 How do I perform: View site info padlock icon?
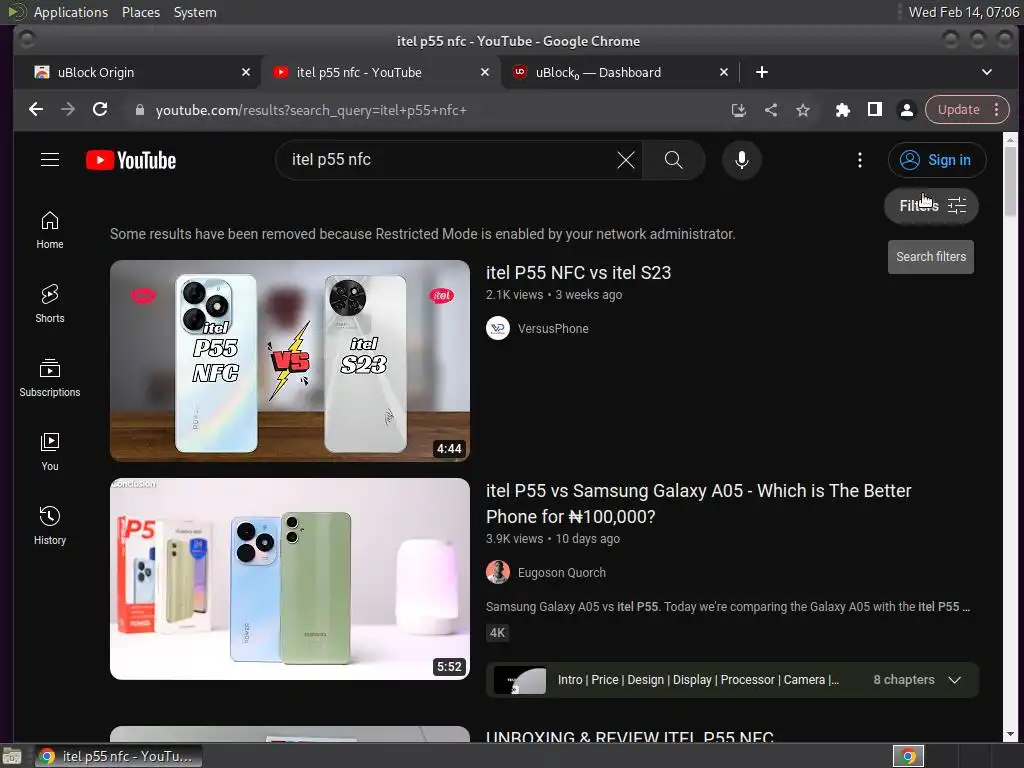[139, 110]
